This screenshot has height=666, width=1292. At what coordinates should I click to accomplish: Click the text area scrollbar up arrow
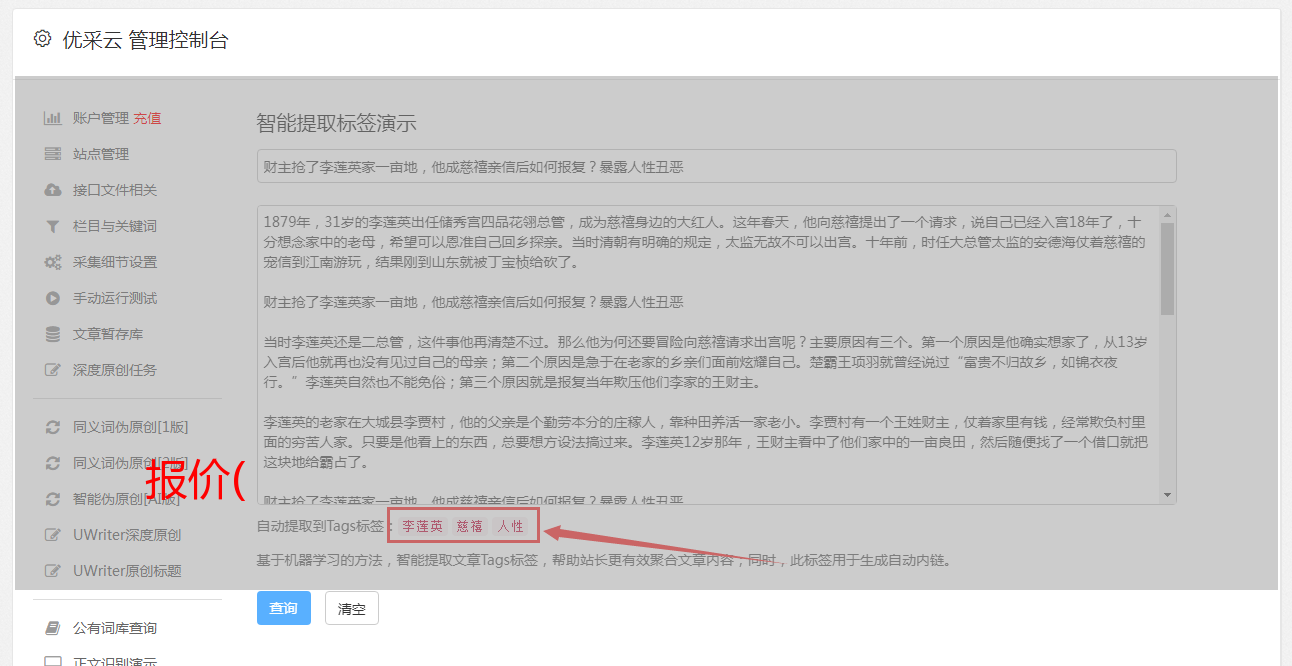point(1167,214)
